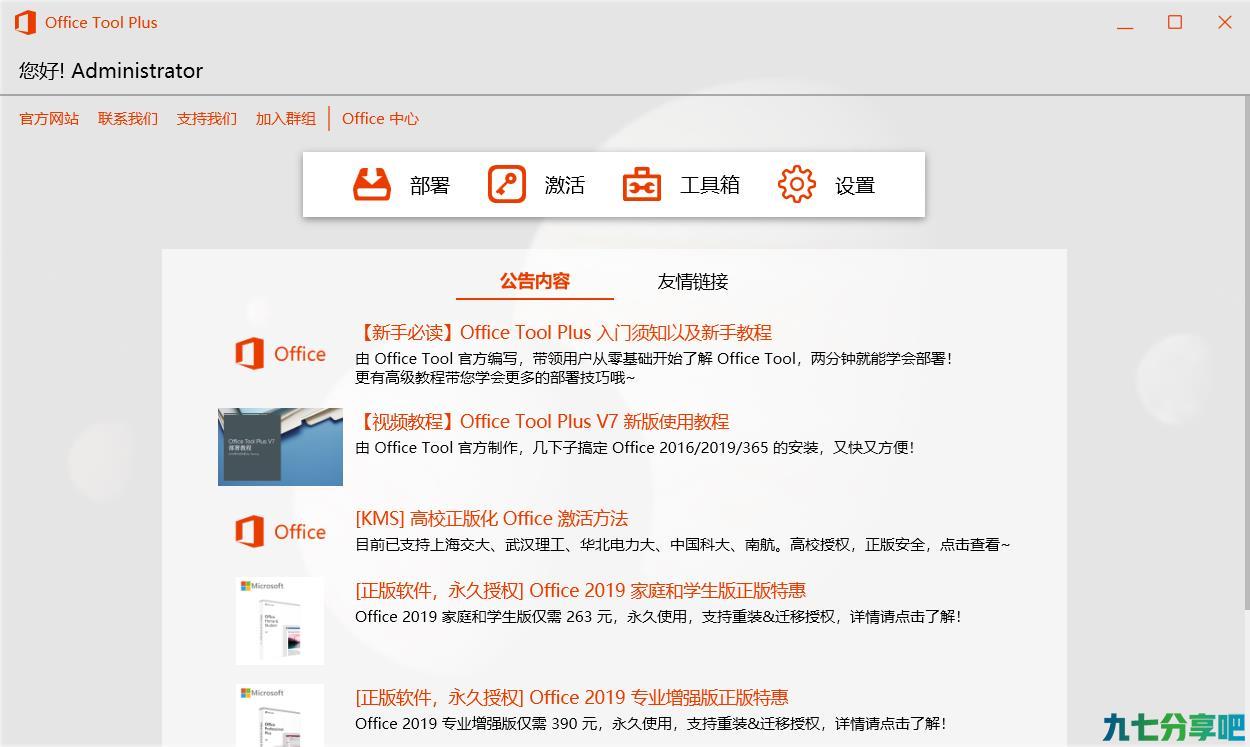Screen dimensions: 1250x747
Task: Maximize the Office Tool Plus window
Action: click(x=1175, y=22)
